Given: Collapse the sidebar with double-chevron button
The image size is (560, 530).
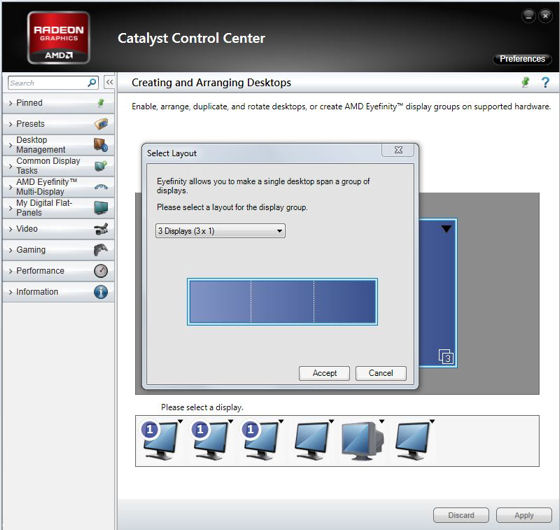Looking at the screenshot, I should click(109, 82).
